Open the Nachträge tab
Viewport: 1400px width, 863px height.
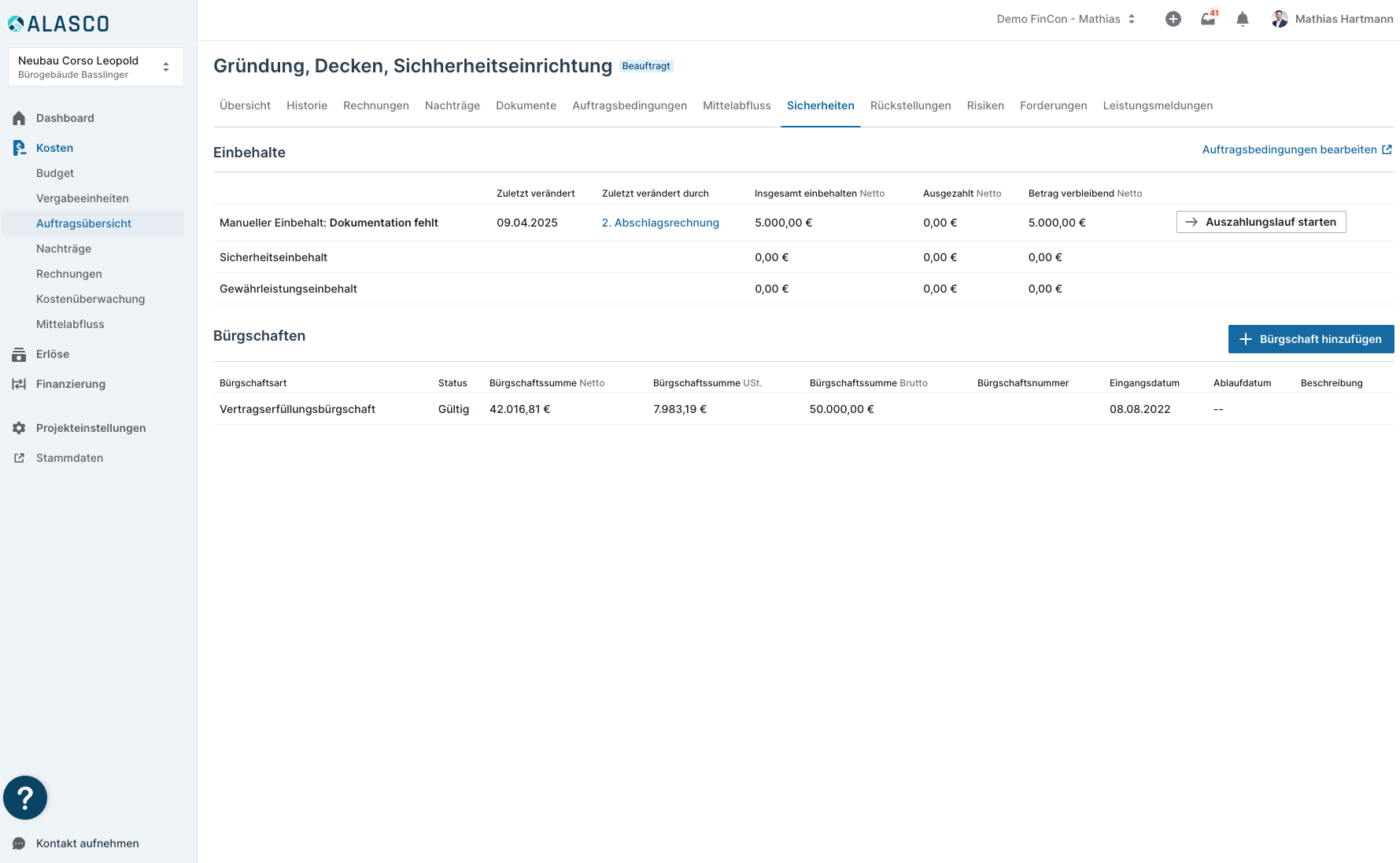[x=452, y=105]
